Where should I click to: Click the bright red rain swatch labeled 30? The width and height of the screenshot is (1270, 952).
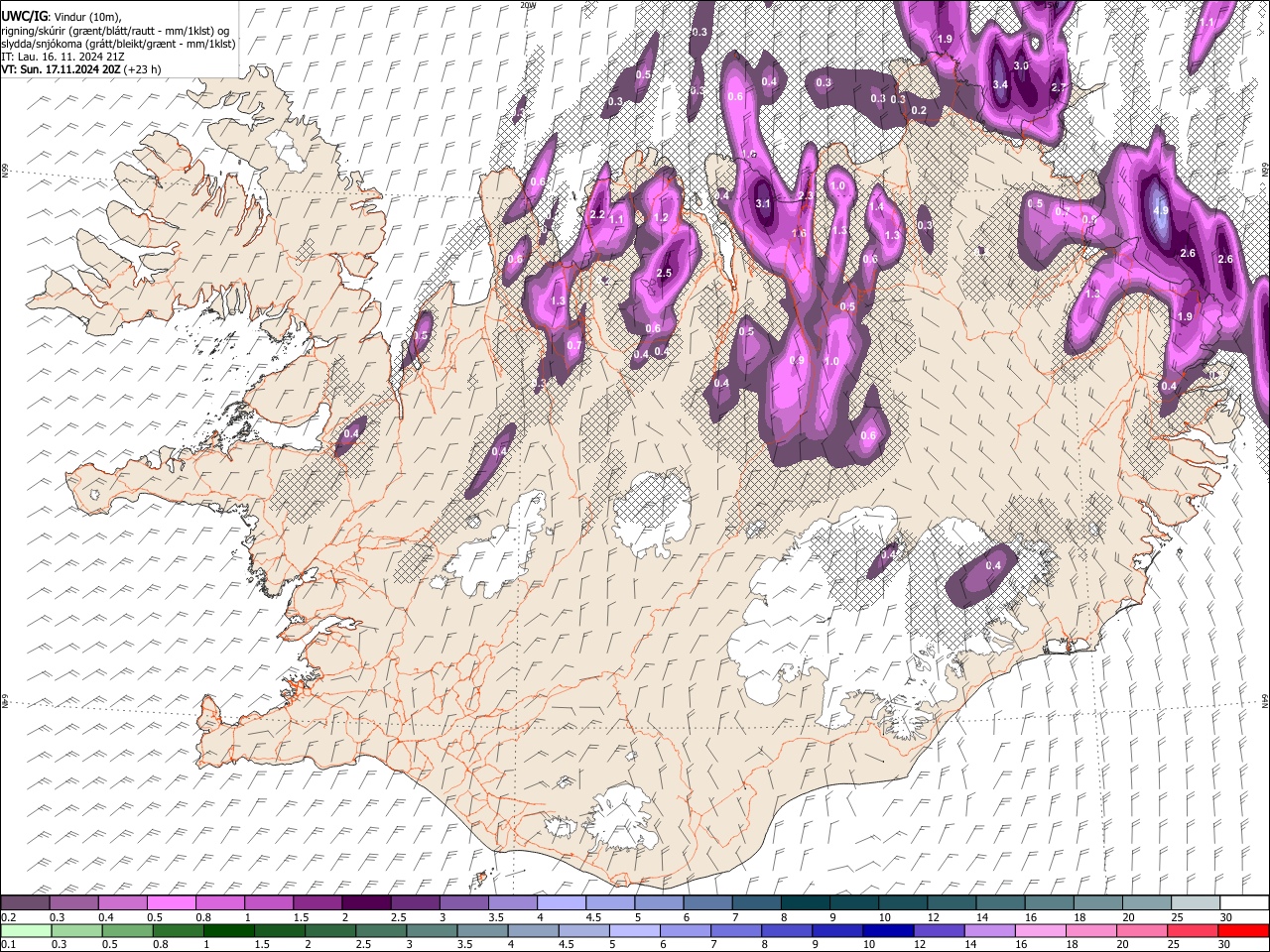click(x=1243, y=931)
